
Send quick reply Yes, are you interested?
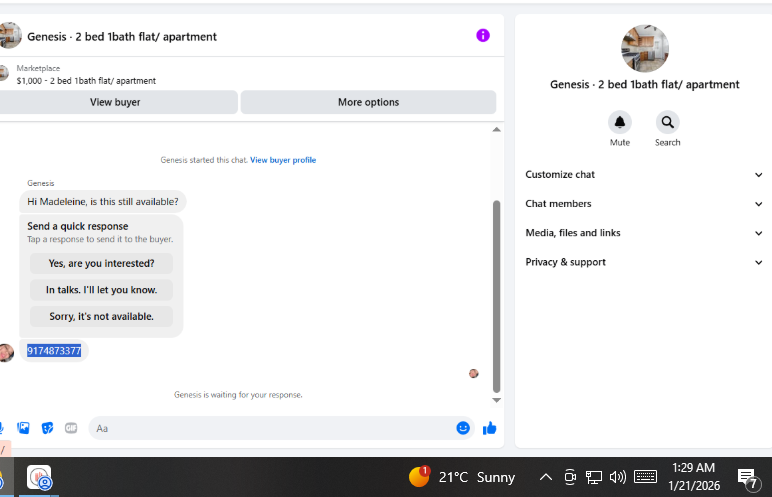click(101, 264)
